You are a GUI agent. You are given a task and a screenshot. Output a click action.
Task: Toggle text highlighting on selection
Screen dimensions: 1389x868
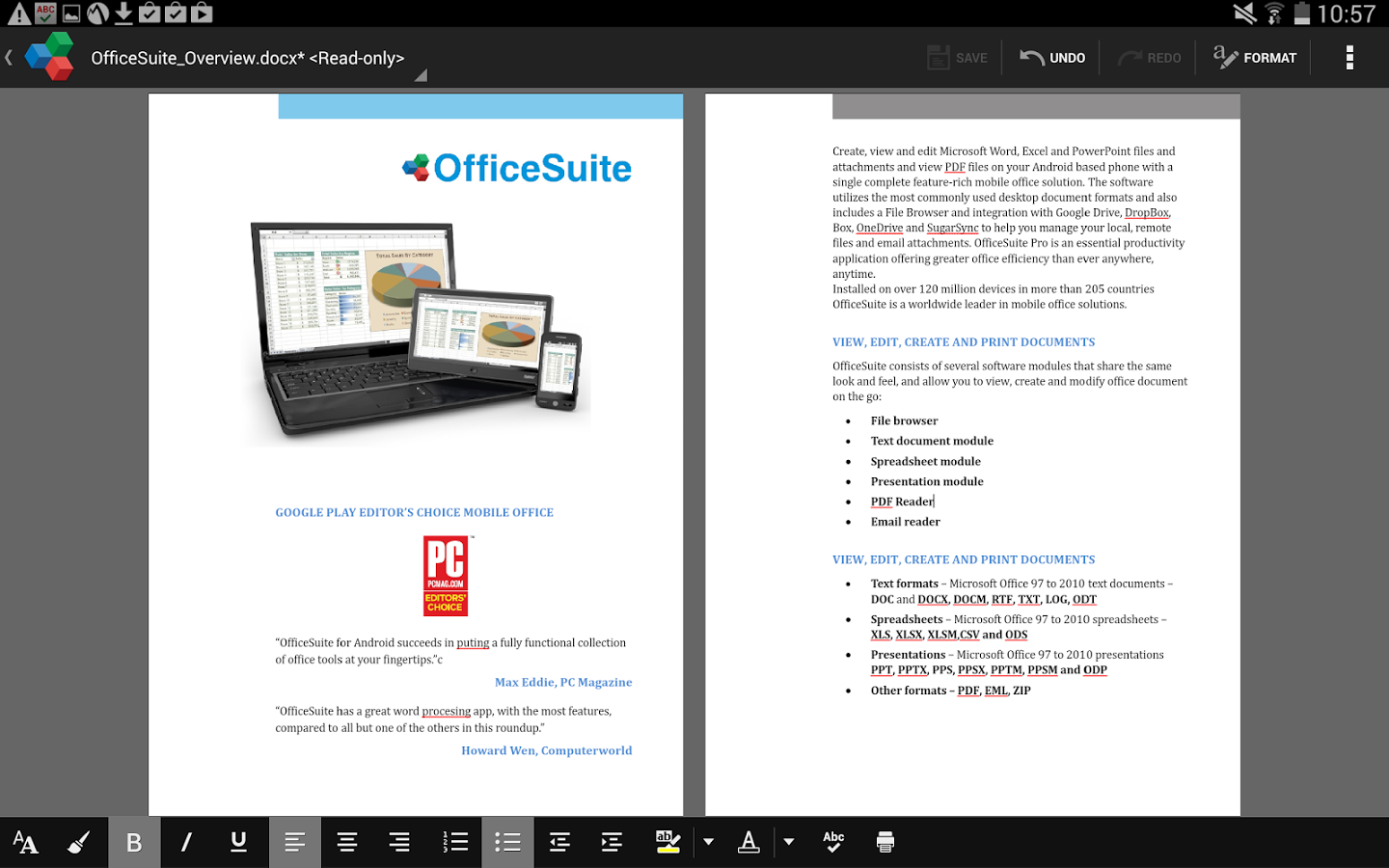(668, 841)
